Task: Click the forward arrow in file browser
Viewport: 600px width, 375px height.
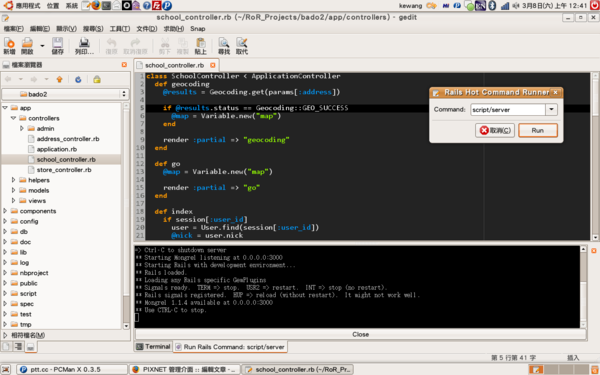Action: (34, 80)
